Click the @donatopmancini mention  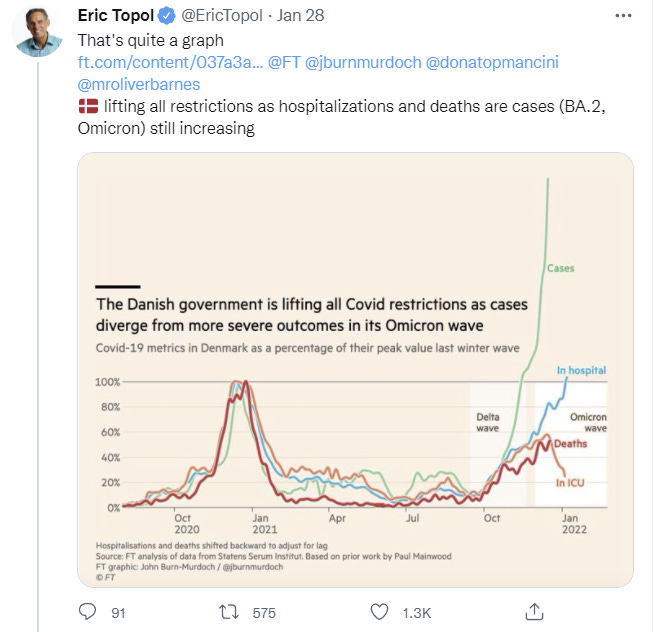pyautogui.click(x=492, y=62)
